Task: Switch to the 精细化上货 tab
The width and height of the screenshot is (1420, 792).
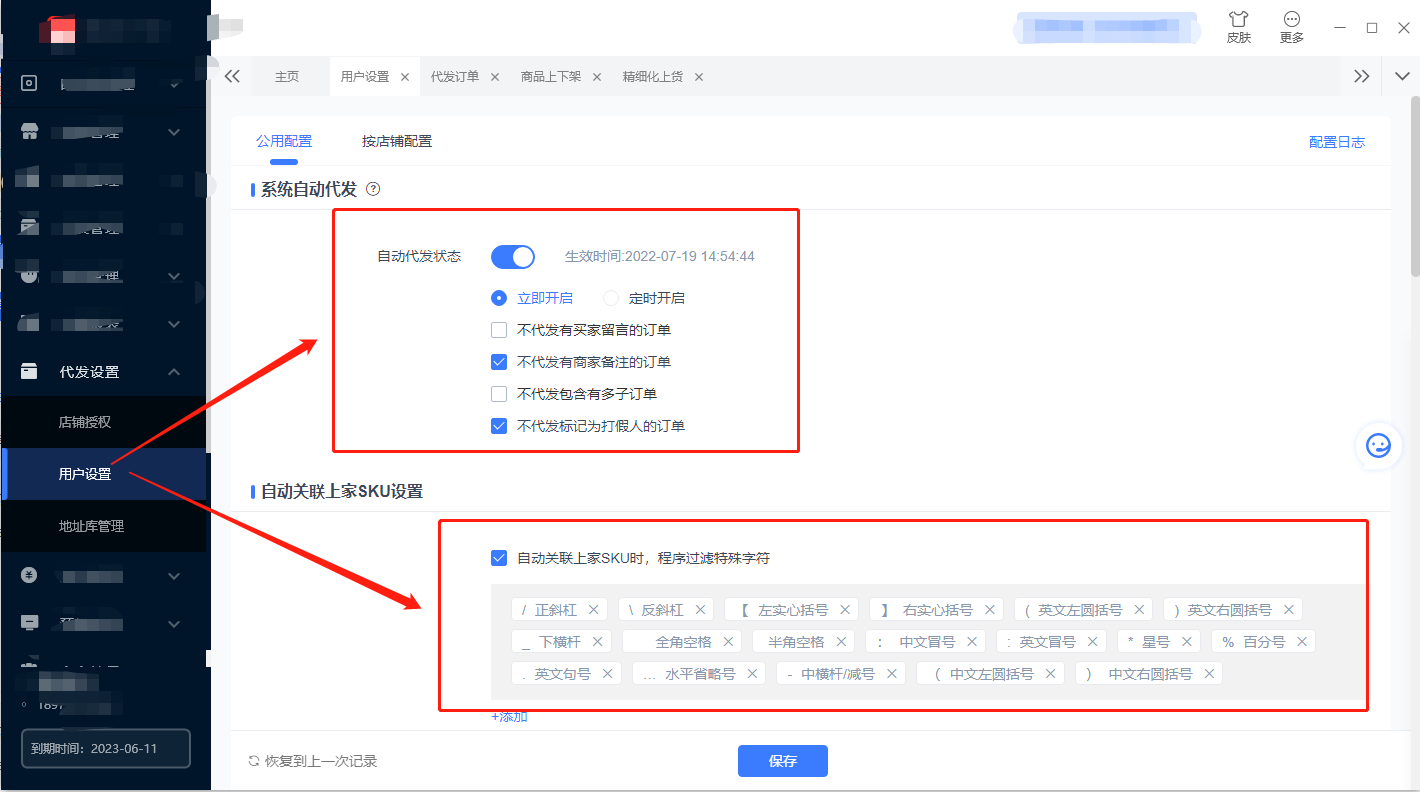Action: (653, 77)
